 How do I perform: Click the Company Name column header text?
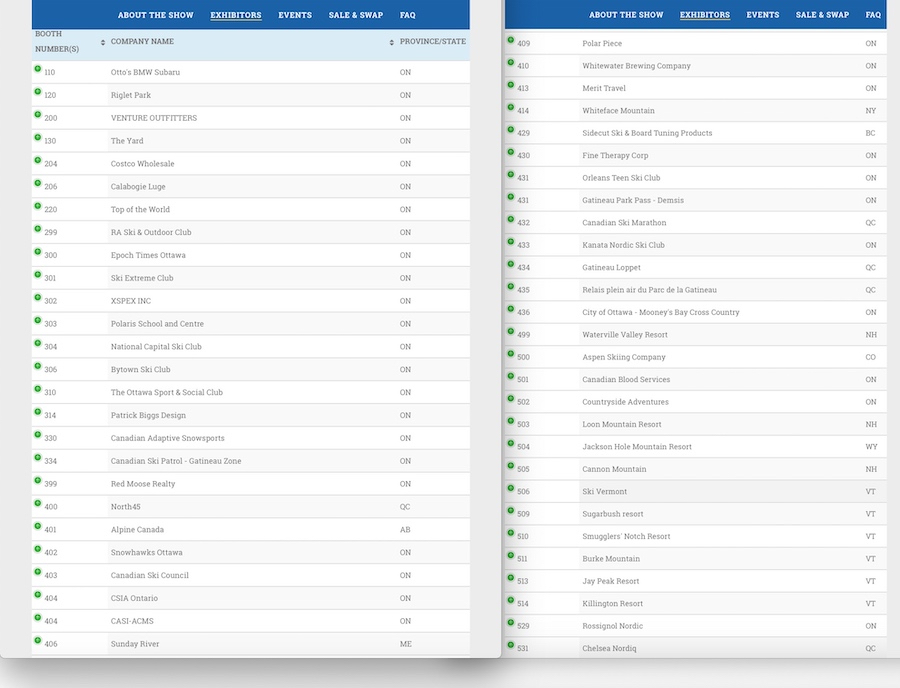142,41
